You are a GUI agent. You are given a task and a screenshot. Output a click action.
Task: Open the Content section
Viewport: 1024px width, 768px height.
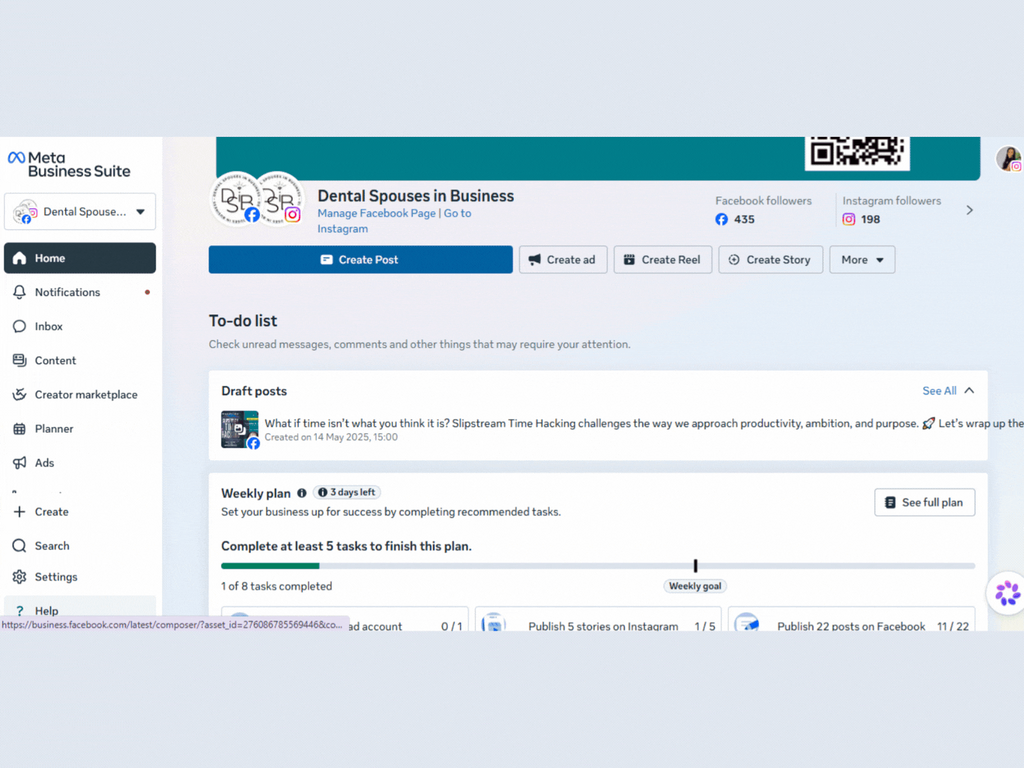point(80,360)
